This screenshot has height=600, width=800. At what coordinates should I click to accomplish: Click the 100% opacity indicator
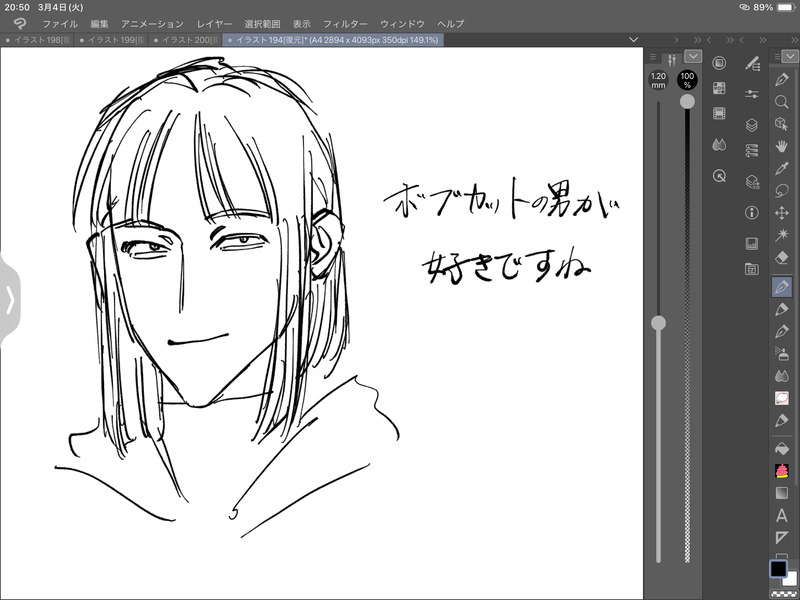[x=687, y=80]
